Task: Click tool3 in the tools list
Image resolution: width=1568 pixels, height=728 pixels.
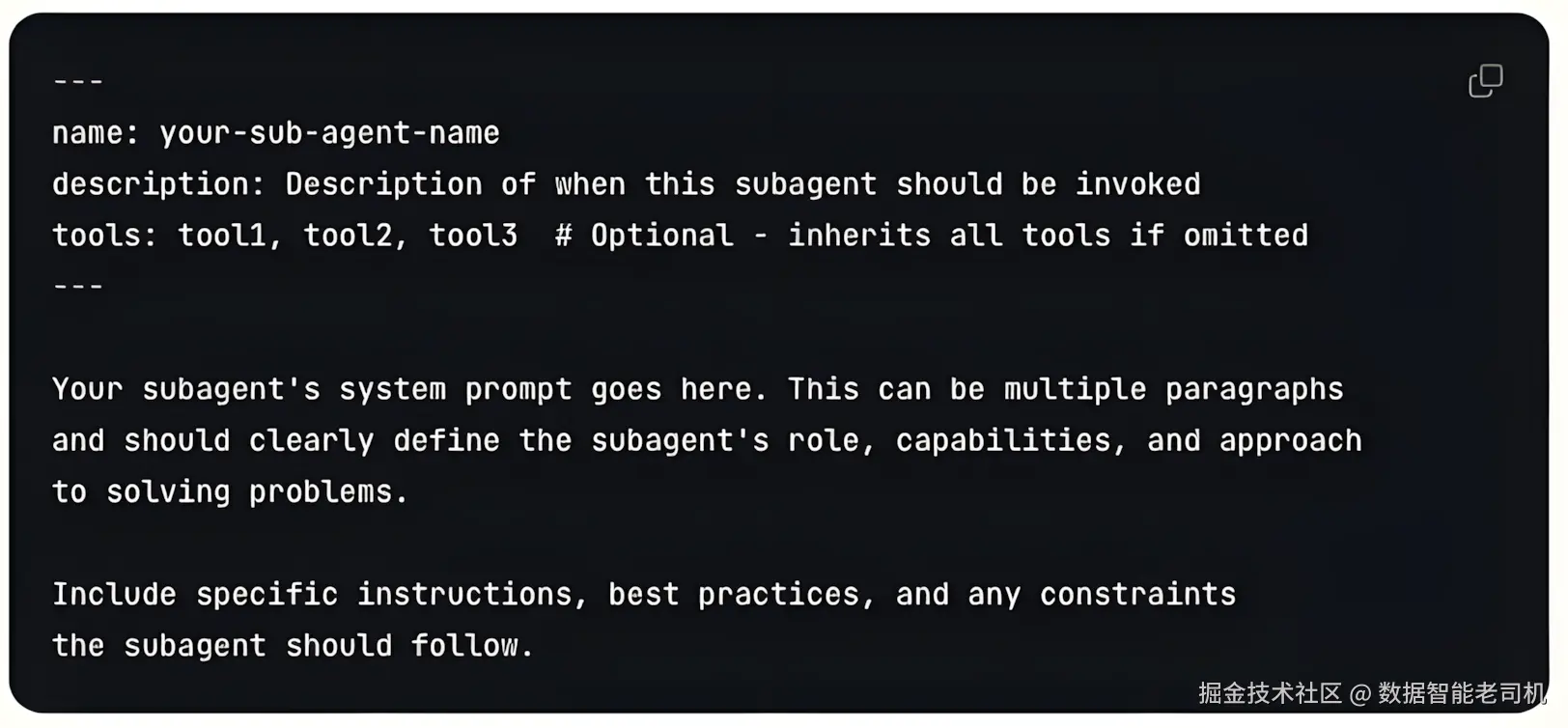Action: click(473, 236)
